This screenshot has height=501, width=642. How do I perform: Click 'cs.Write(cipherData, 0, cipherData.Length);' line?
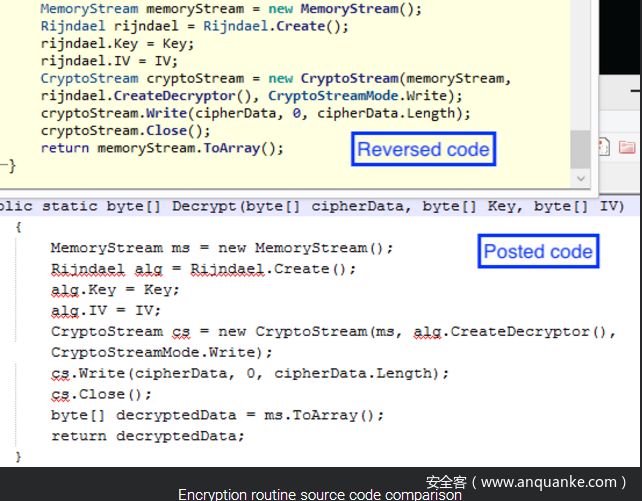pos(250,373)
